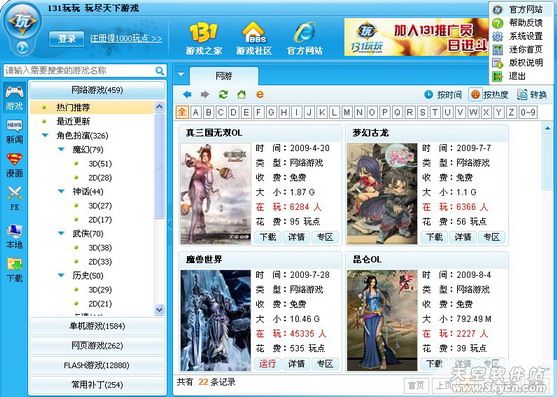Click the search magnifier icon
Image resolution: width=557 pixels, height=397 pixels.
pyautogui.click(x=160, y=71)
